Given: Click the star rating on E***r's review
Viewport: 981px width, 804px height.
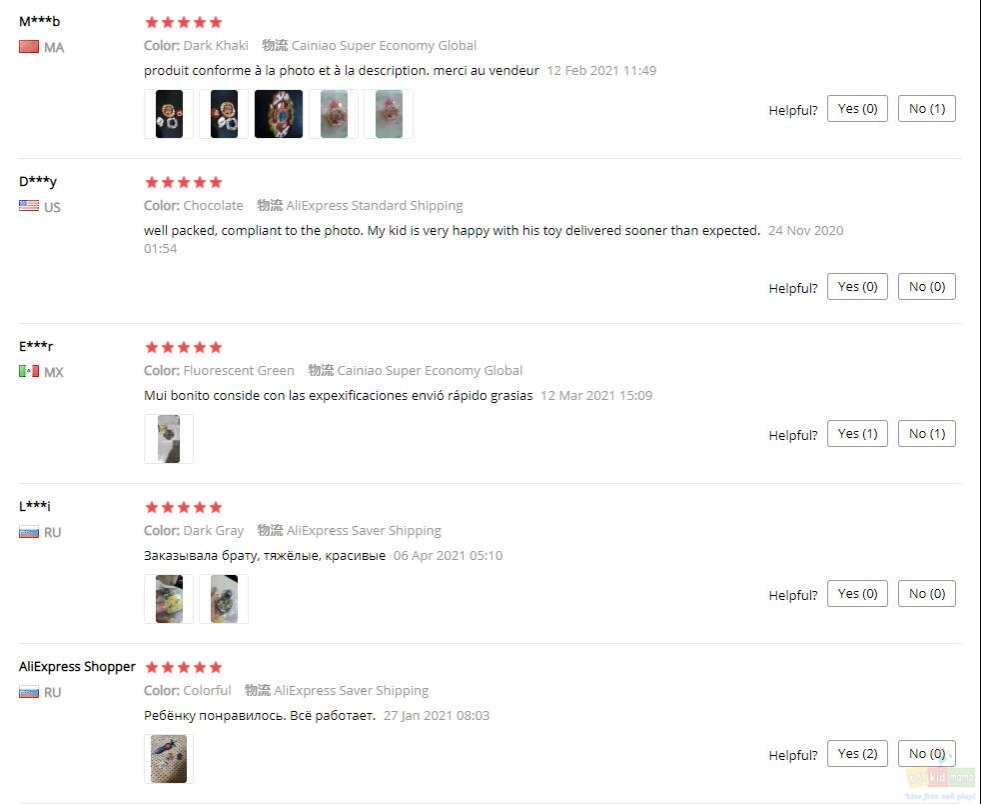Looking at the screenshot, I should [x=183, y=347].
